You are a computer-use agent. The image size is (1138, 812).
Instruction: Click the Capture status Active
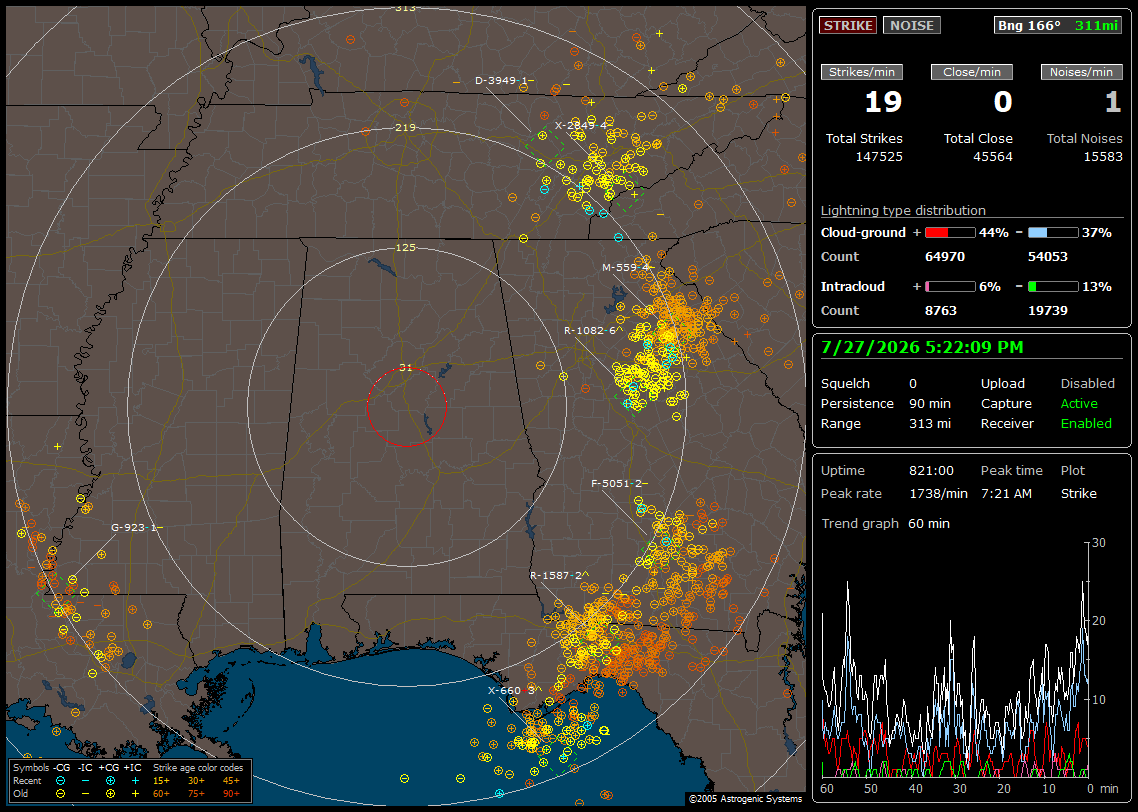pyautogui.click(x=1079, y=403)
